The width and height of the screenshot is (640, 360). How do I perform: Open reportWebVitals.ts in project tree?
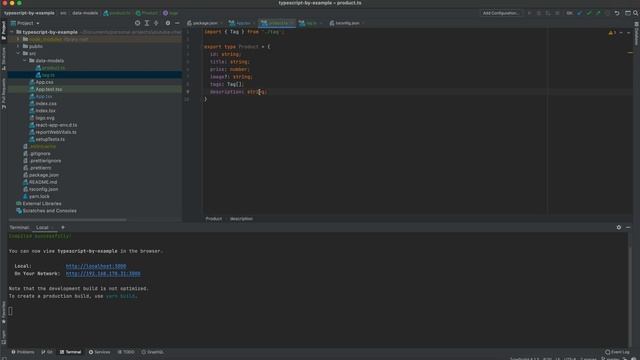coord(53,132)
